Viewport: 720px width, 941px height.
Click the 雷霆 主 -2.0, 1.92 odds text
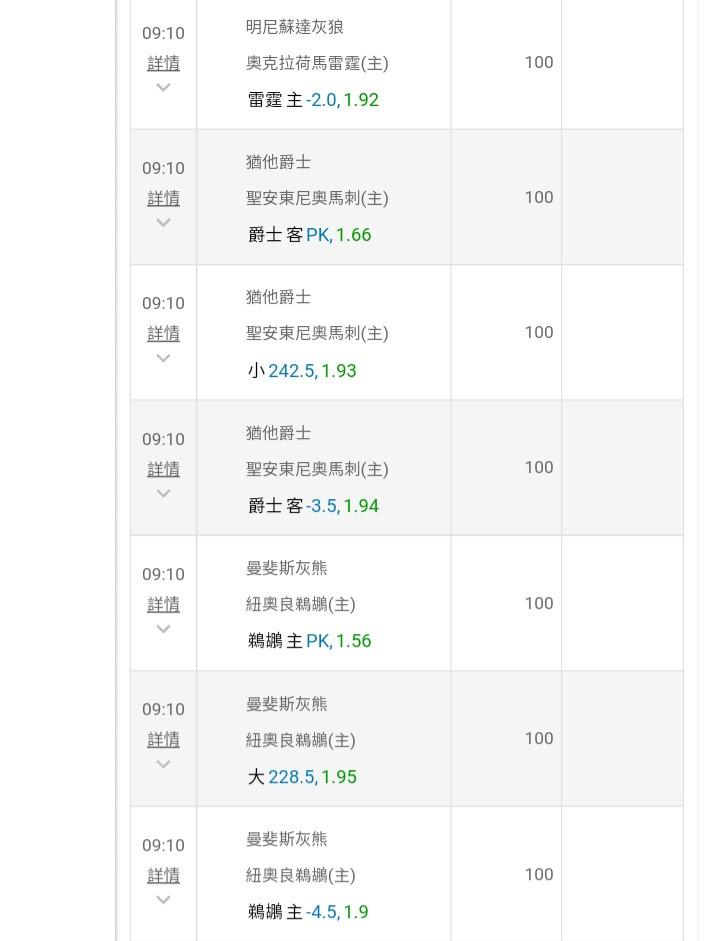[313, 100]
